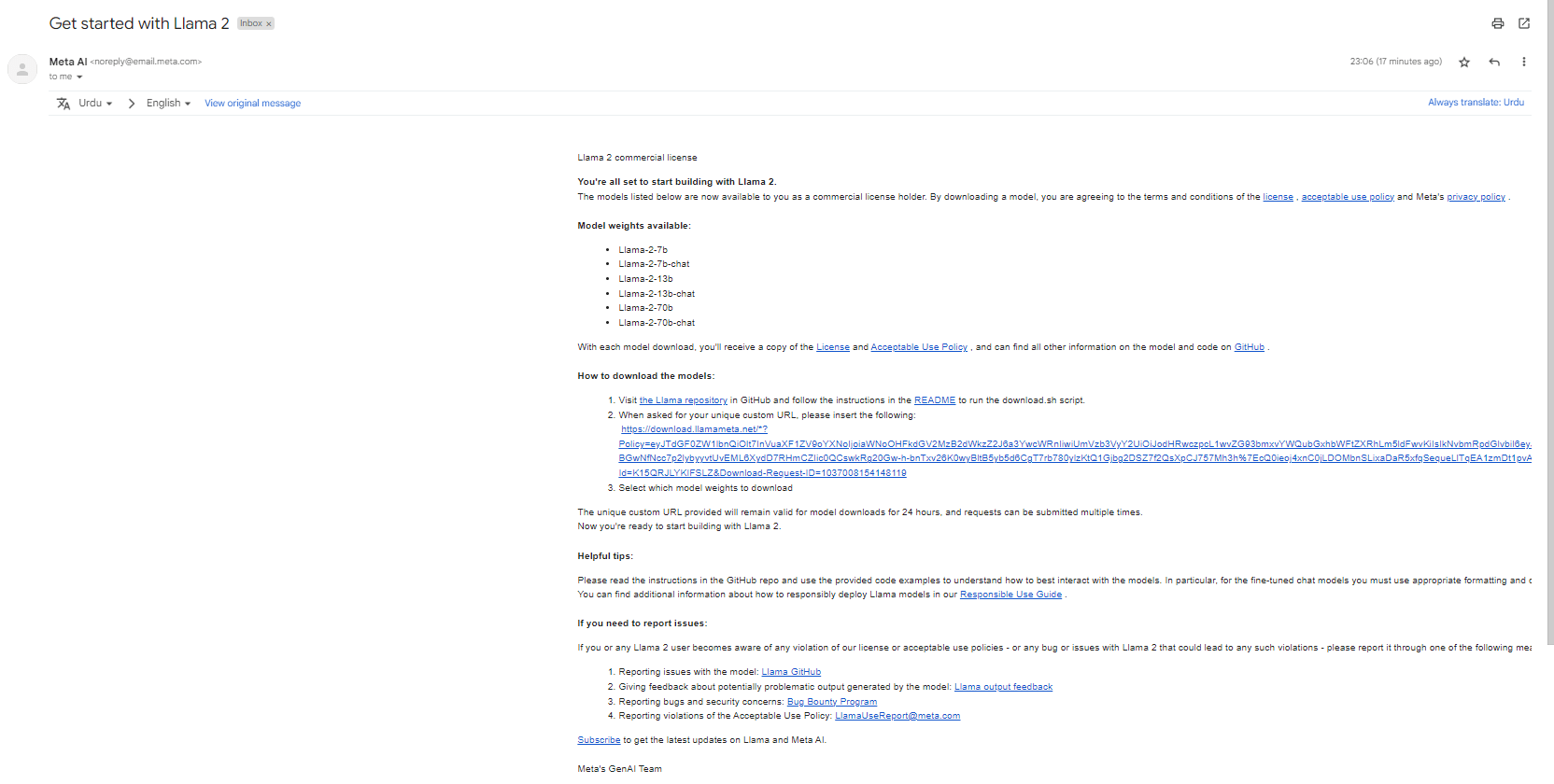Screen dimensions: 1554x784
Task: Click View original message link
Action: click(x=252, y=104)
